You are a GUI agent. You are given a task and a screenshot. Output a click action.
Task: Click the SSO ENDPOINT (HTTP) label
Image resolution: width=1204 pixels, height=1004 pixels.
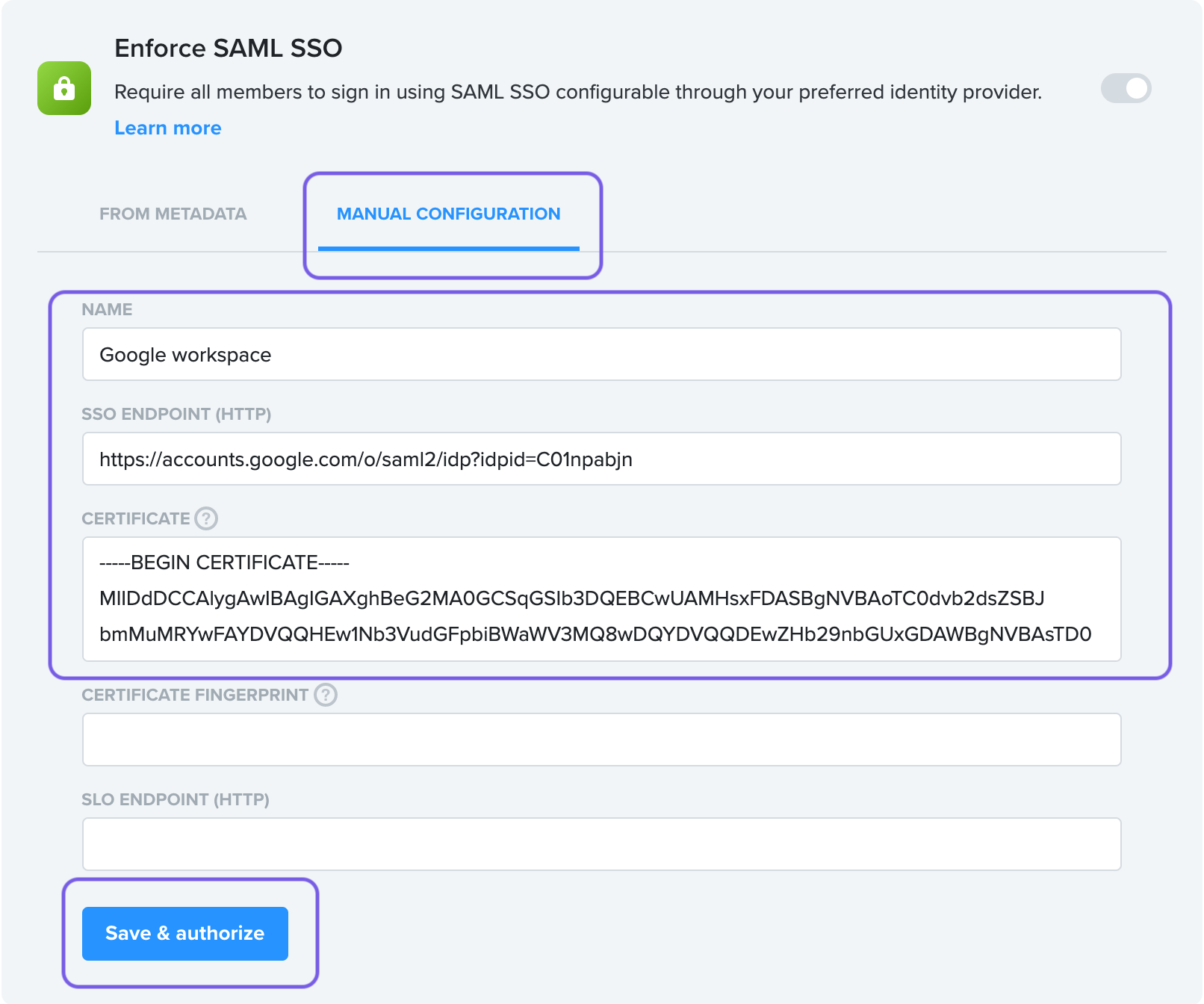click(176, 414)
